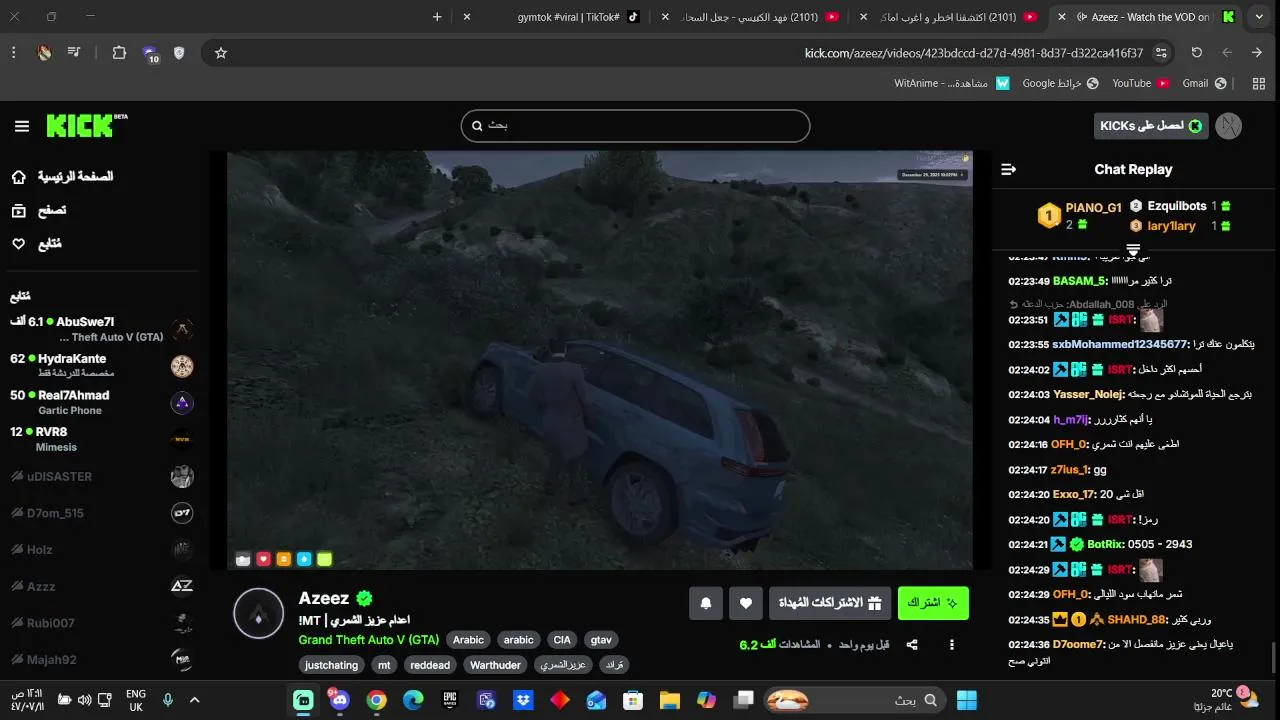Image resolution: width=1280 pixels, height=720 pixels.
Task: Click the capitalized Arabic tag
Action: [468, 640]
